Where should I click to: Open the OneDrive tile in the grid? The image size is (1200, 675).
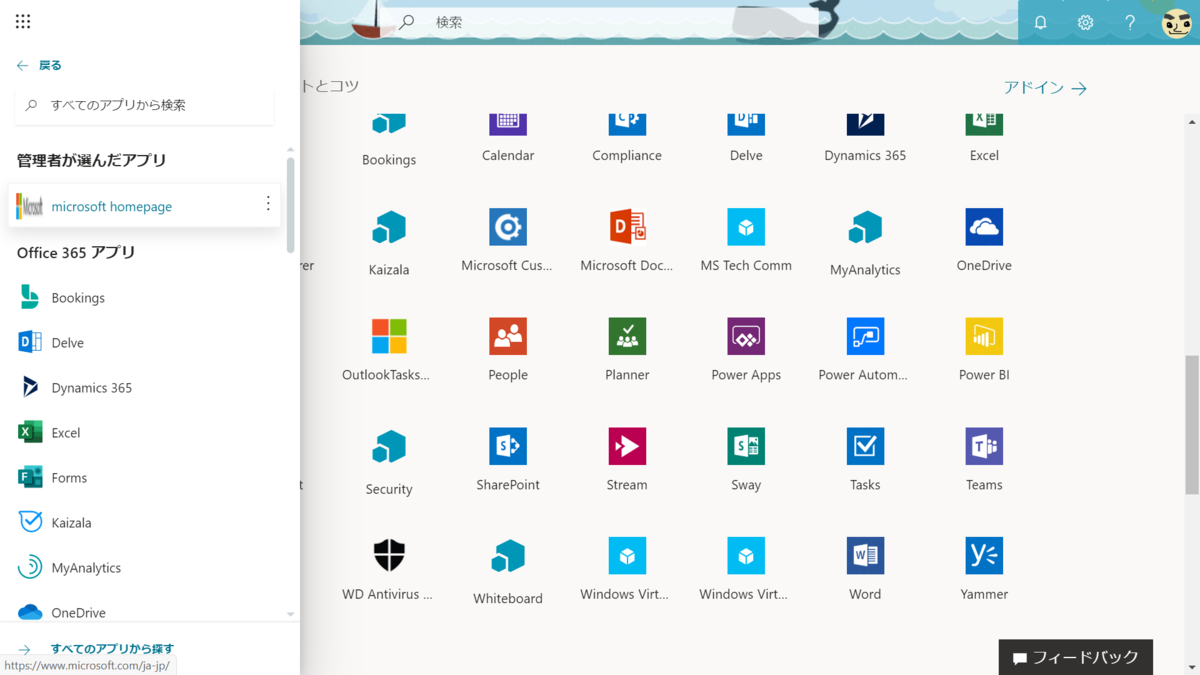[984, 241]
